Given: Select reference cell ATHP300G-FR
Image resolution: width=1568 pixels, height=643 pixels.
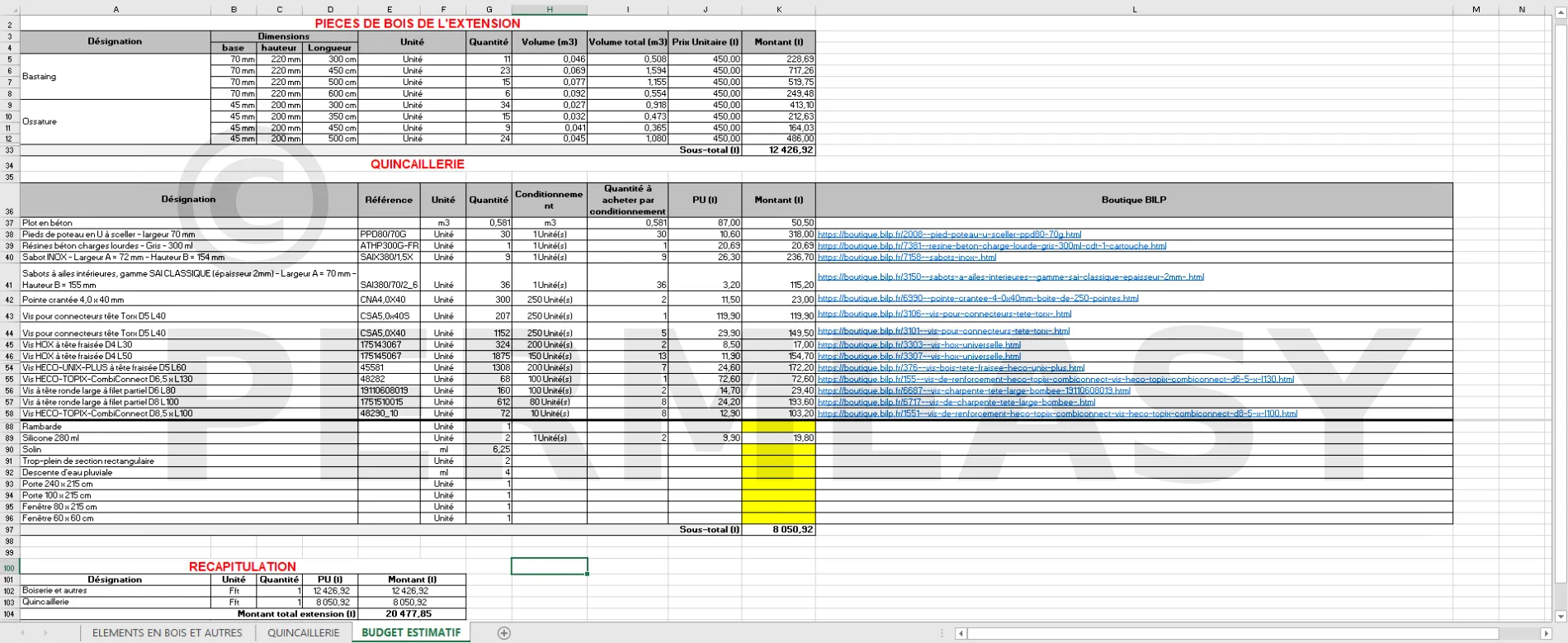Looking at the screenshot, I should click(x=390, y=246).
